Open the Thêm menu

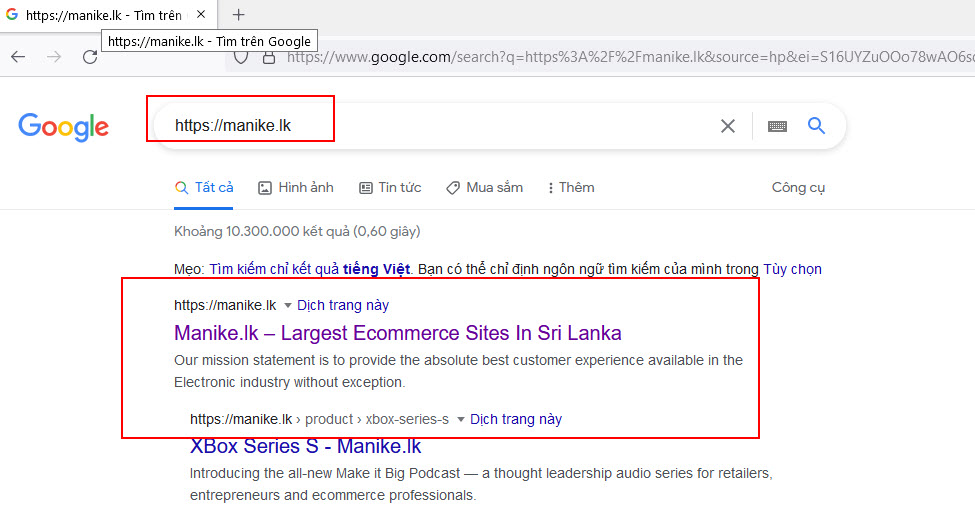[571, 188]
